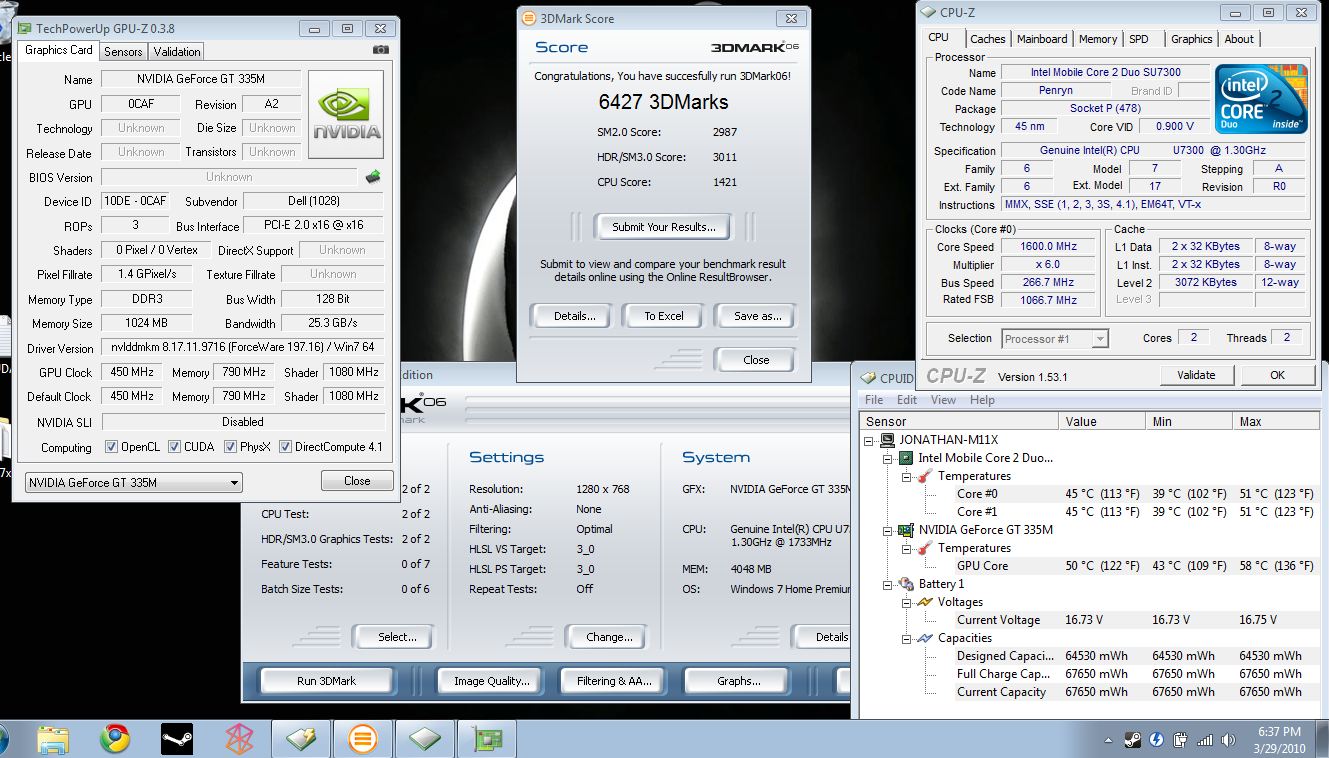Open the Processor #1 selection dropdown

(x=1055, y=339)
